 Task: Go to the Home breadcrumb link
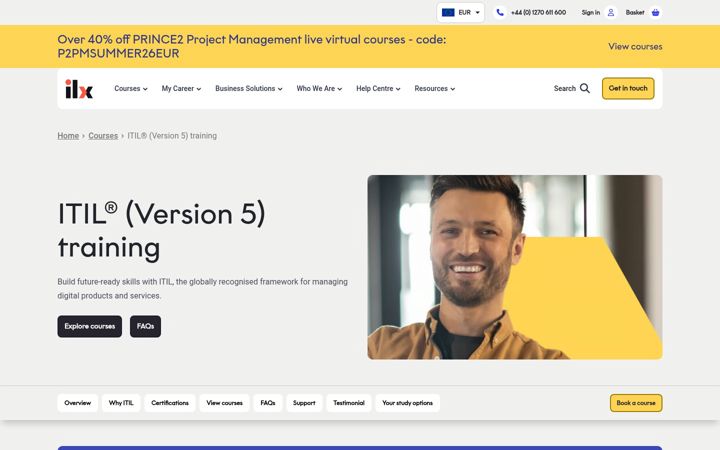(68, 135)
